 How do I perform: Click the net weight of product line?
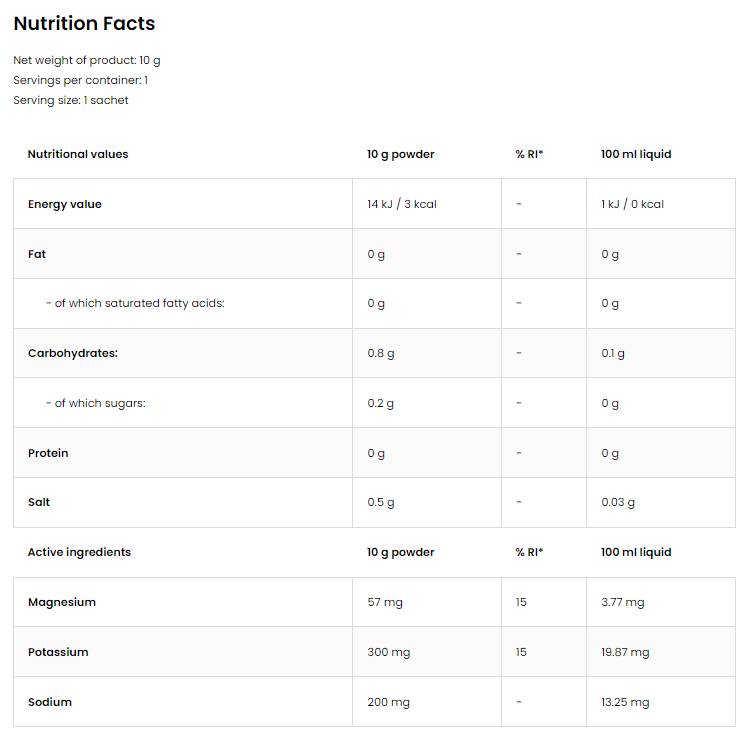point(86,60)
